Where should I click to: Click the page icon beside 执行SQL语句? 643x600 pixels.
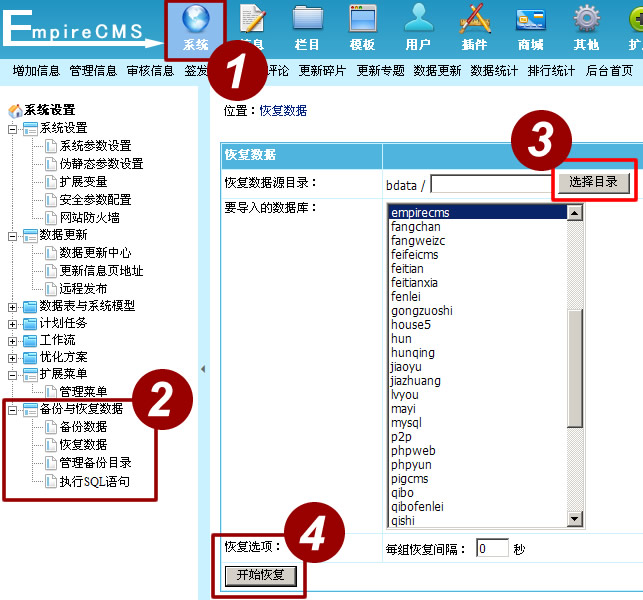pyautogui.click(x=51, y=481)
